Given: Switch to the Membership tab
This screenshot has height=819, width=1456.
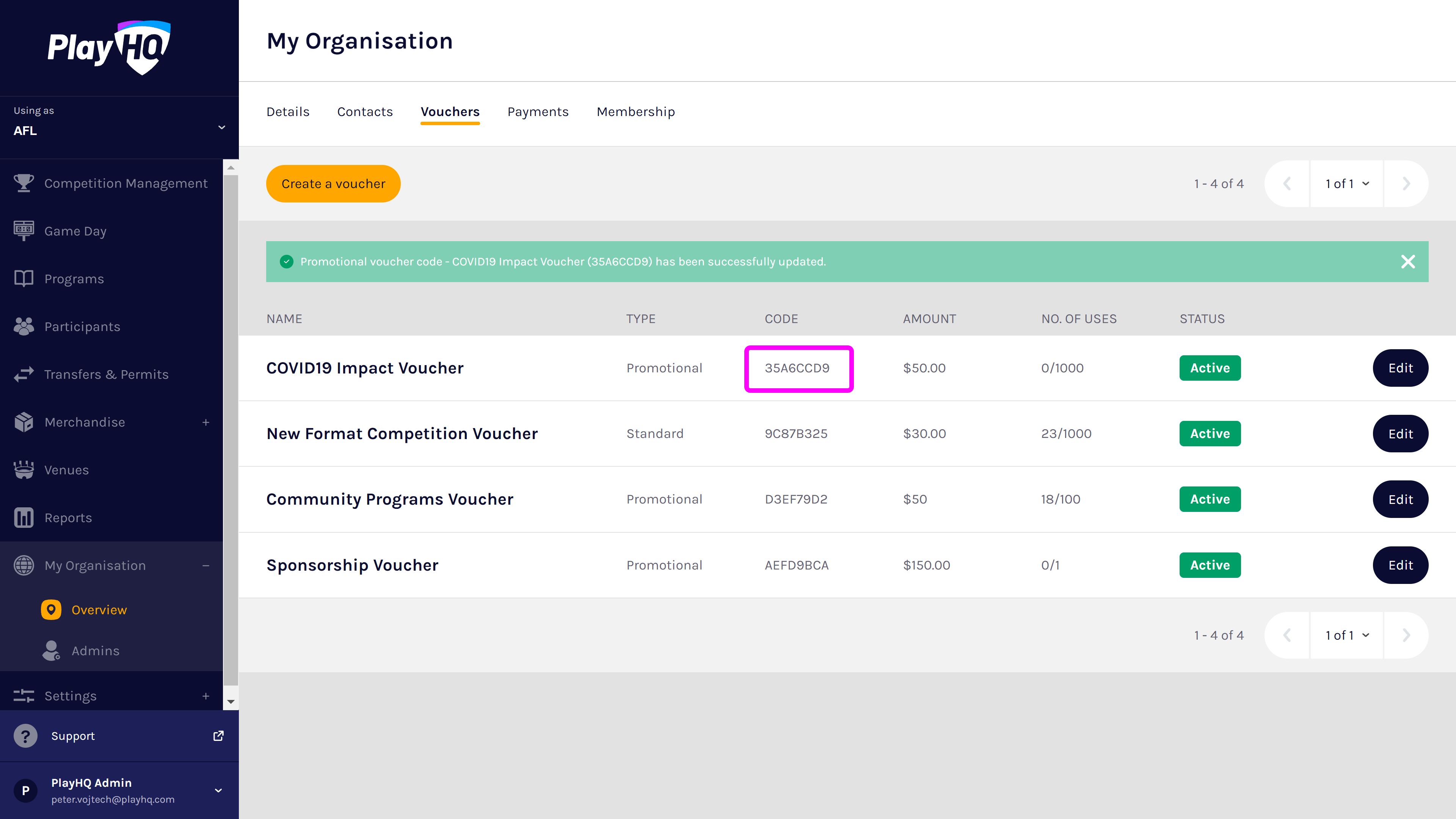Looking at the screenshot, I should [x=635, y=112].
